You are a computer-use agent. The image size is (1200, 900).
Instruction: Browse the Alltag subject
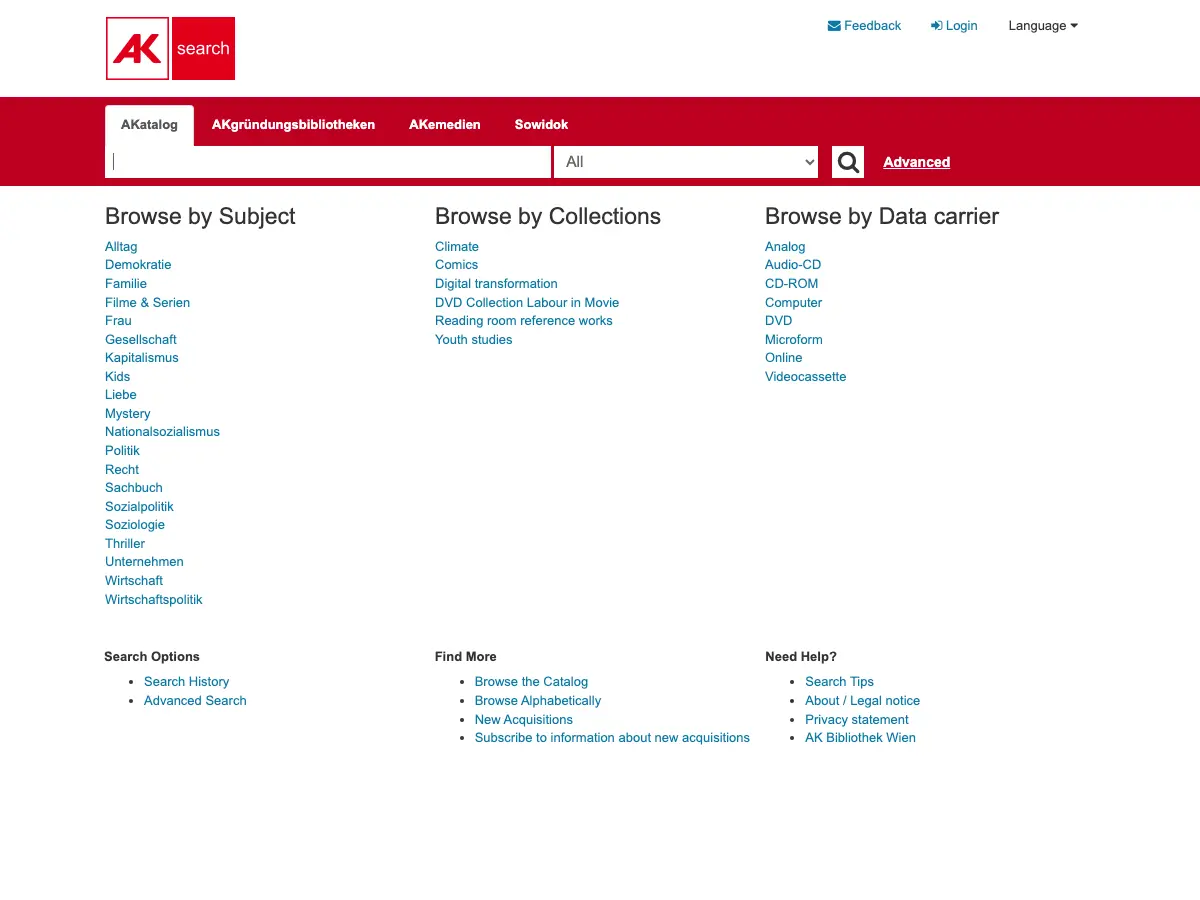coord(121,246)
